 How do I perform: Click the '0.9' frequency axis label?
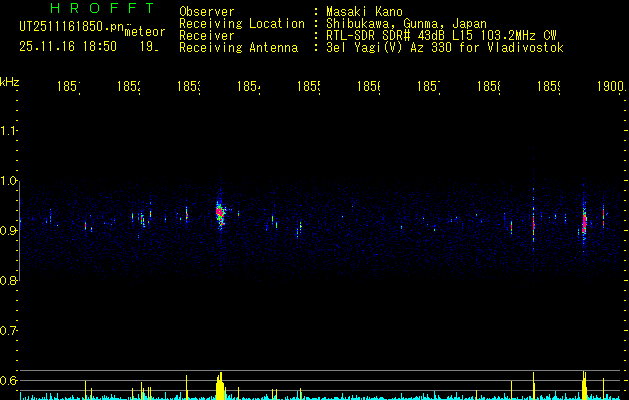tap(8, 231)
